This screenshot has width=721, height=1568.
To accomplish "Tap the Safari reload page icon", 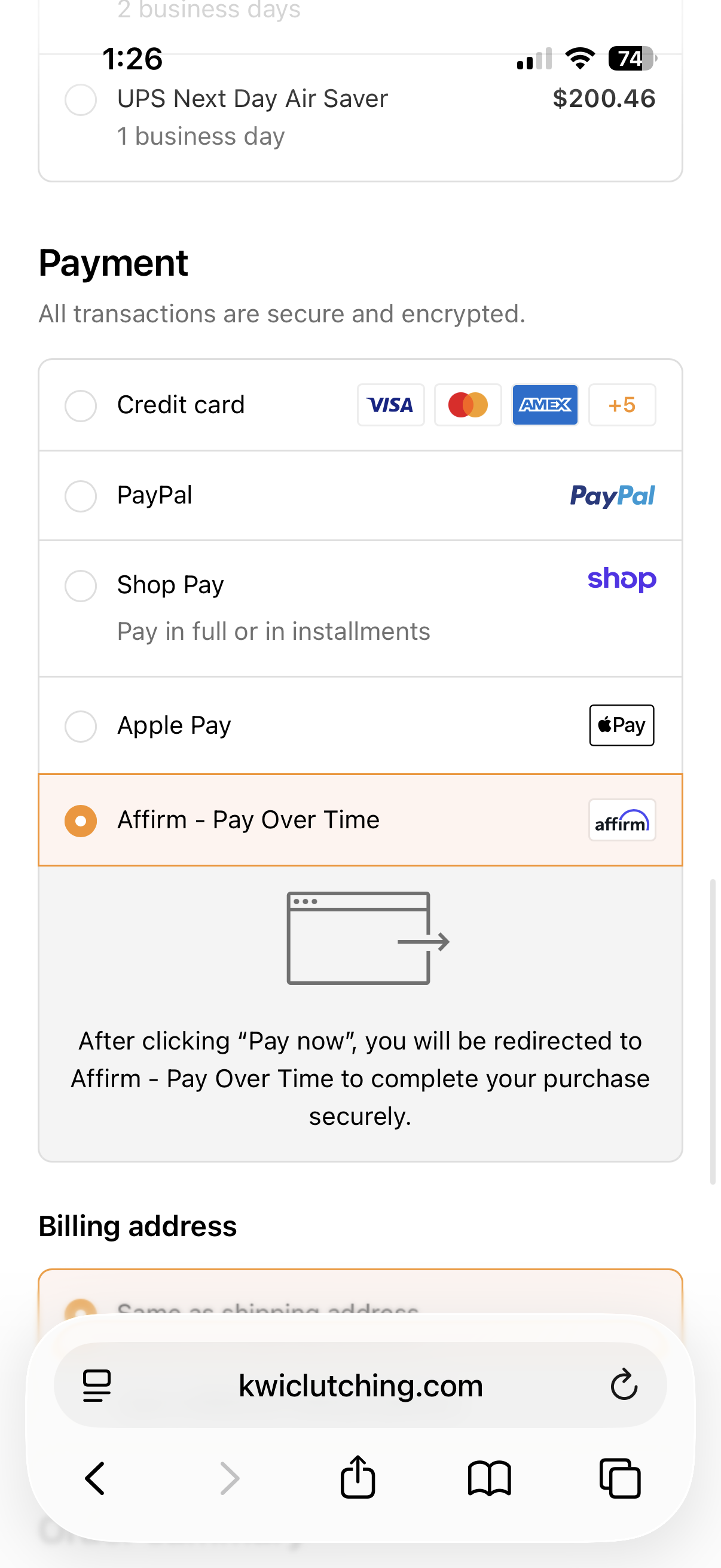I will pos(624,1385).
